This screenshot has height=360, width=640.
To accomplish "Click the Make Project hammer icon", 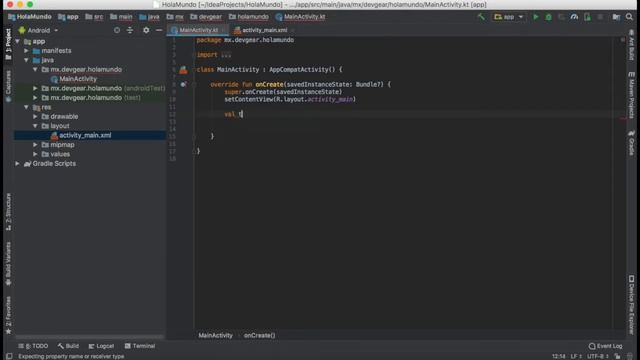I will click(x=482, y=17).
